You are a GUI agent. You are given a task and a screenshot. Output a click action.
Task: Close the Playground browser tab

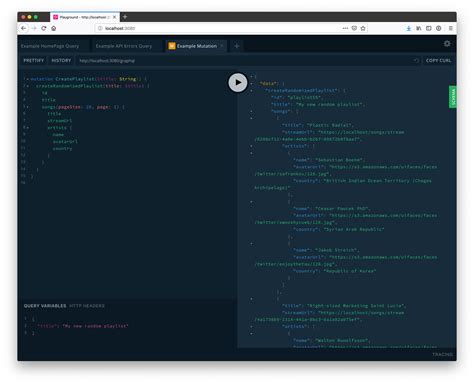click(x=115, y=17)
